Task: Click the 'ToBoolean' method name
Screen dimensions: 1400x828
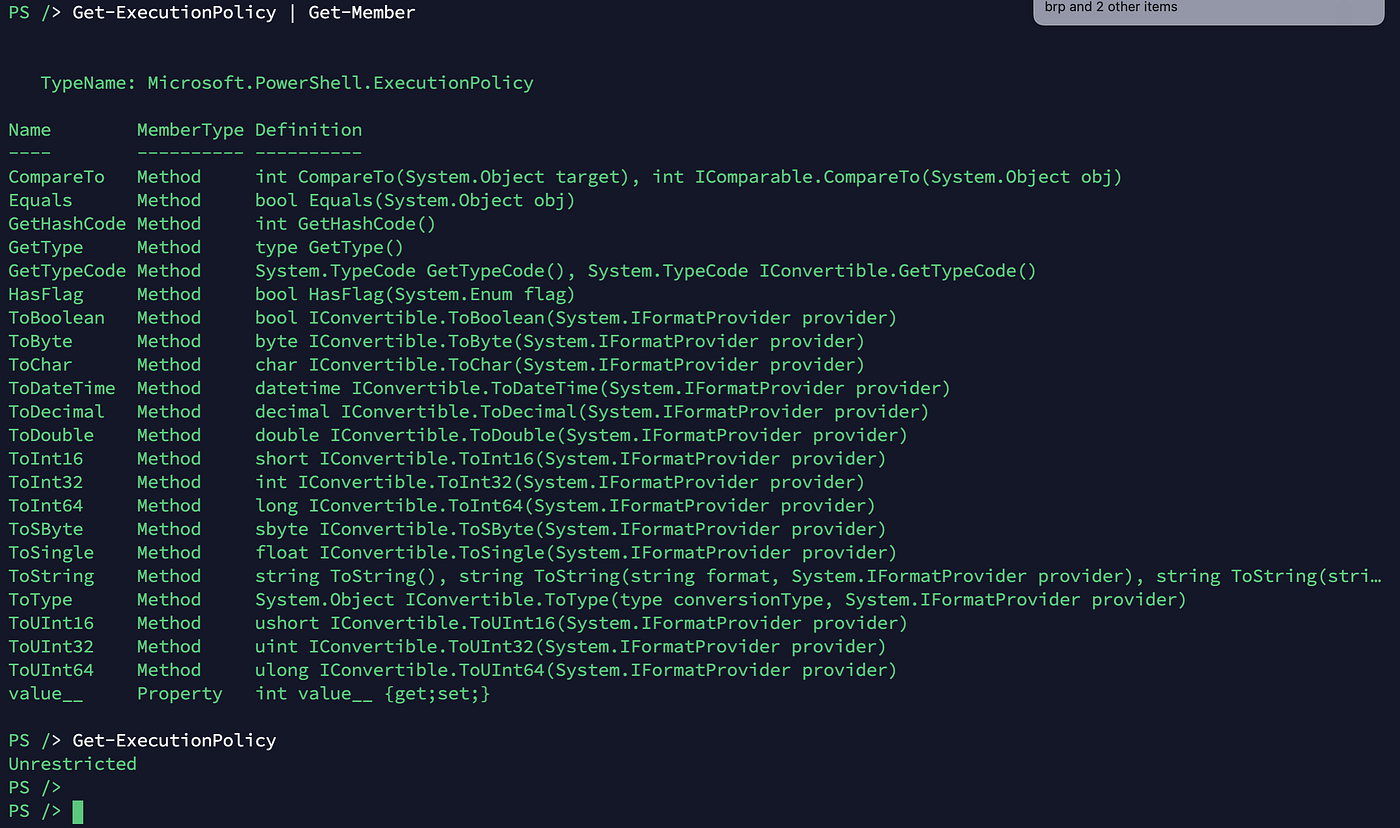Action: (x=56, y=318)
